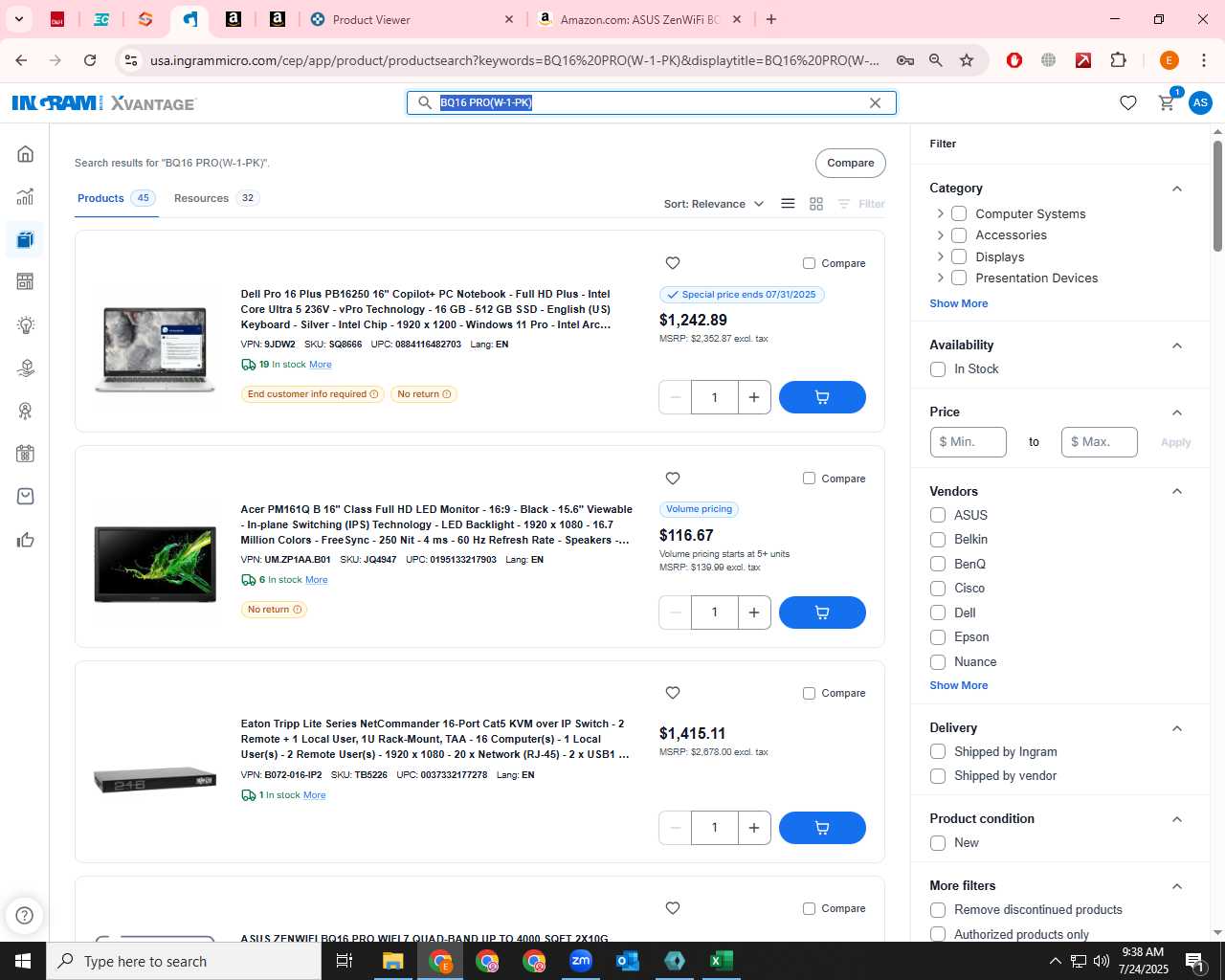The width and height of the screenshot is (1225, 980).
Task: Open Chrome extensions puzzle icon
Action: 1118,60
